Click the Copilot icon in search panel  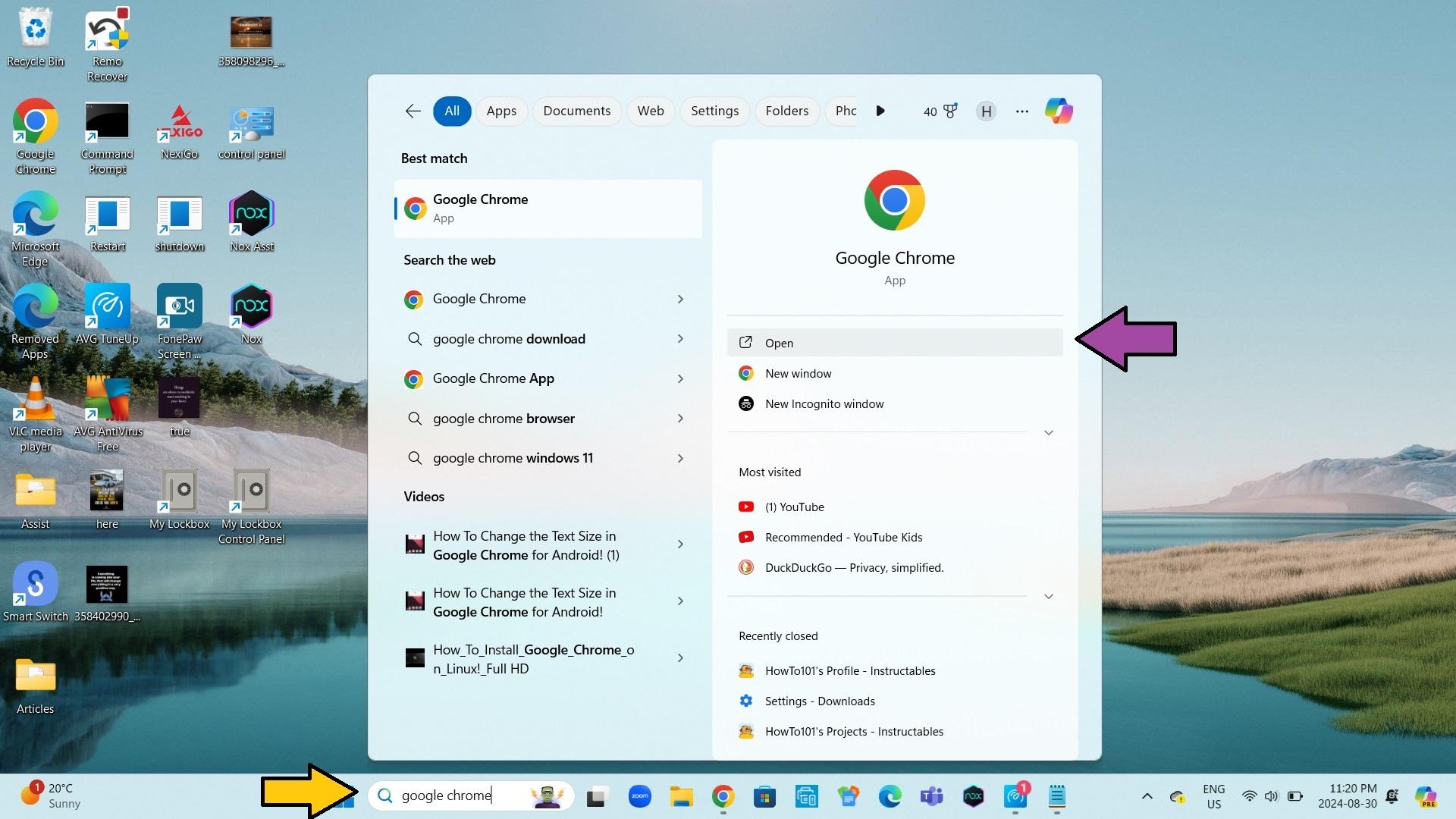click(1059, 111)
